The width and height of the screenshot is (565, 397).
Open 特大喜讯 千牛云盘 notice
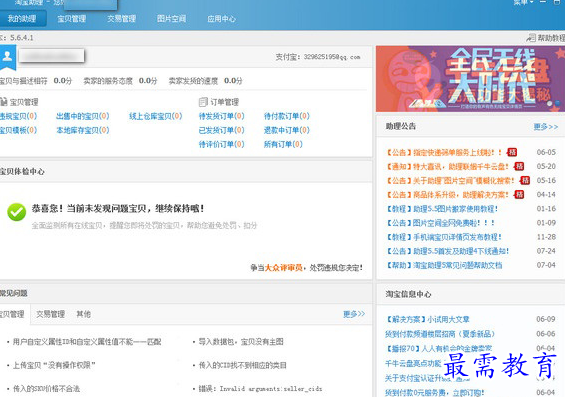pyautogui.click(x=447, y=166)
